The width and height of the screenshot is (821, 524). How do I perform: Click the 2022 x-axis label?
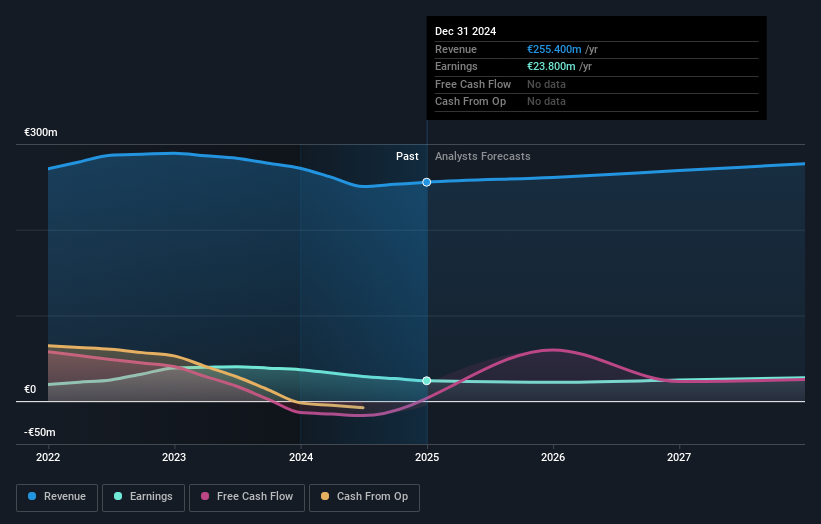point(48,457)
